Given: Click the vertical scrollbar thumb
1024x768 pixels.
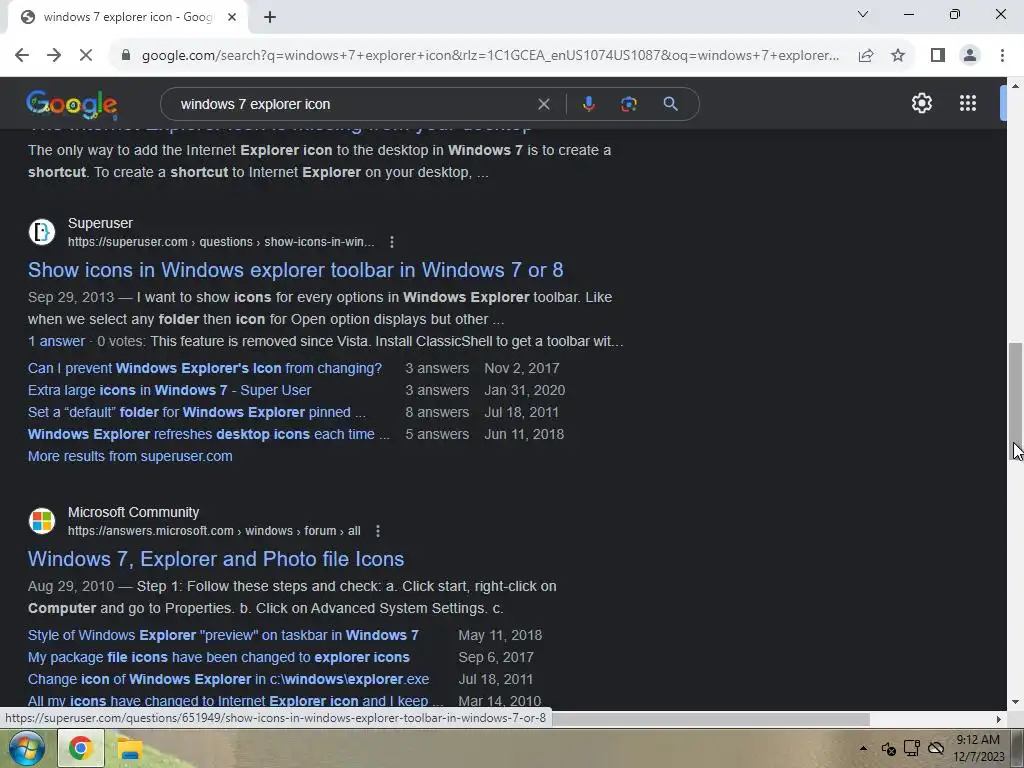Looking at the screenshot, I should tap(1015, 400).
